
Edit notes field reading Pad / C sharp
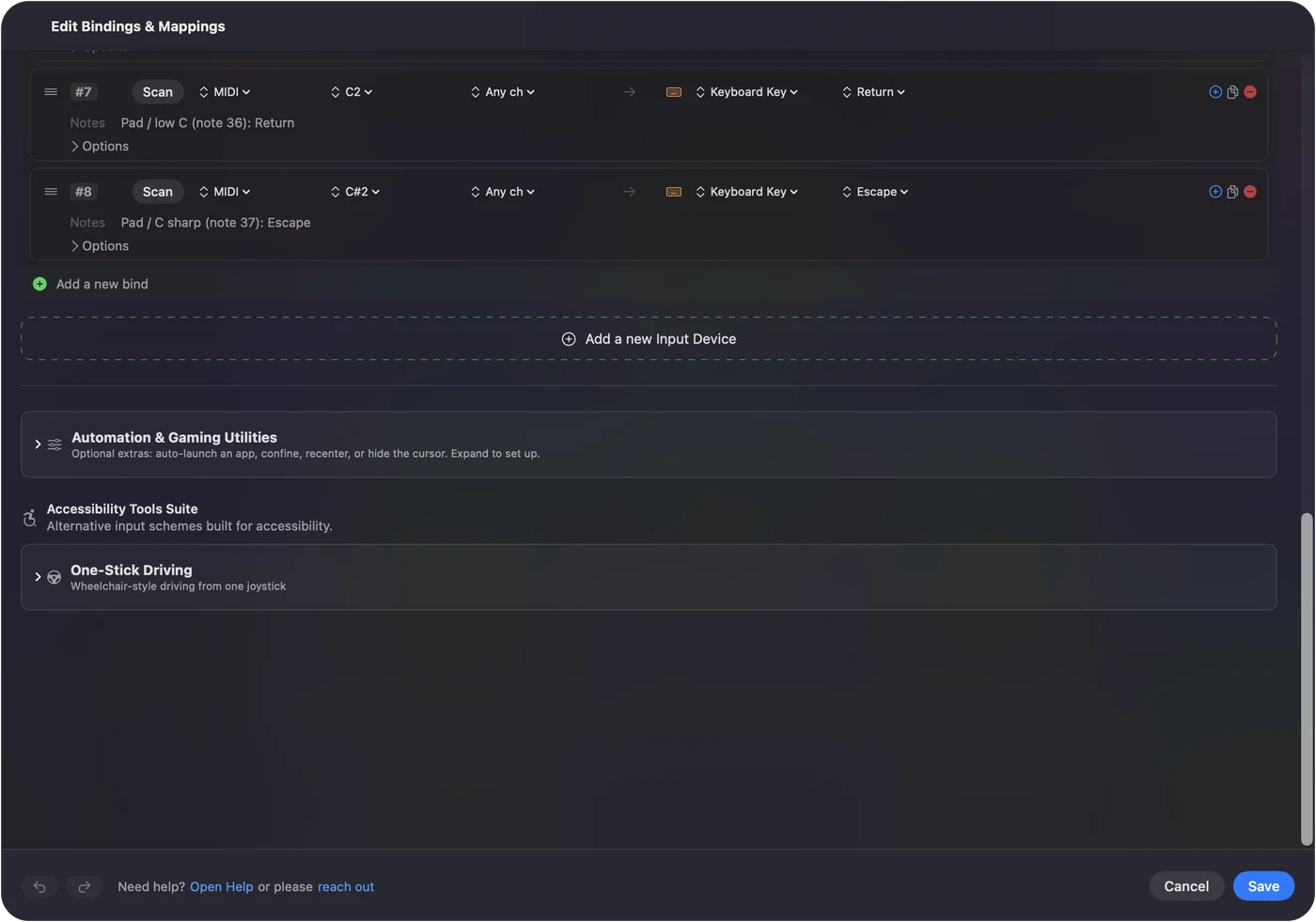215,223
